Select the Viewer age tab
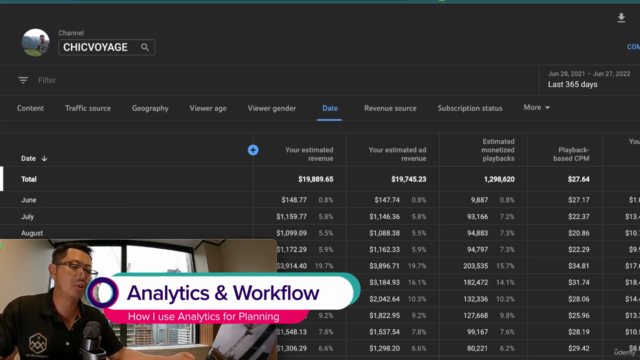The height and width of the screenshot is (360, 640). (x=208, y=108)
